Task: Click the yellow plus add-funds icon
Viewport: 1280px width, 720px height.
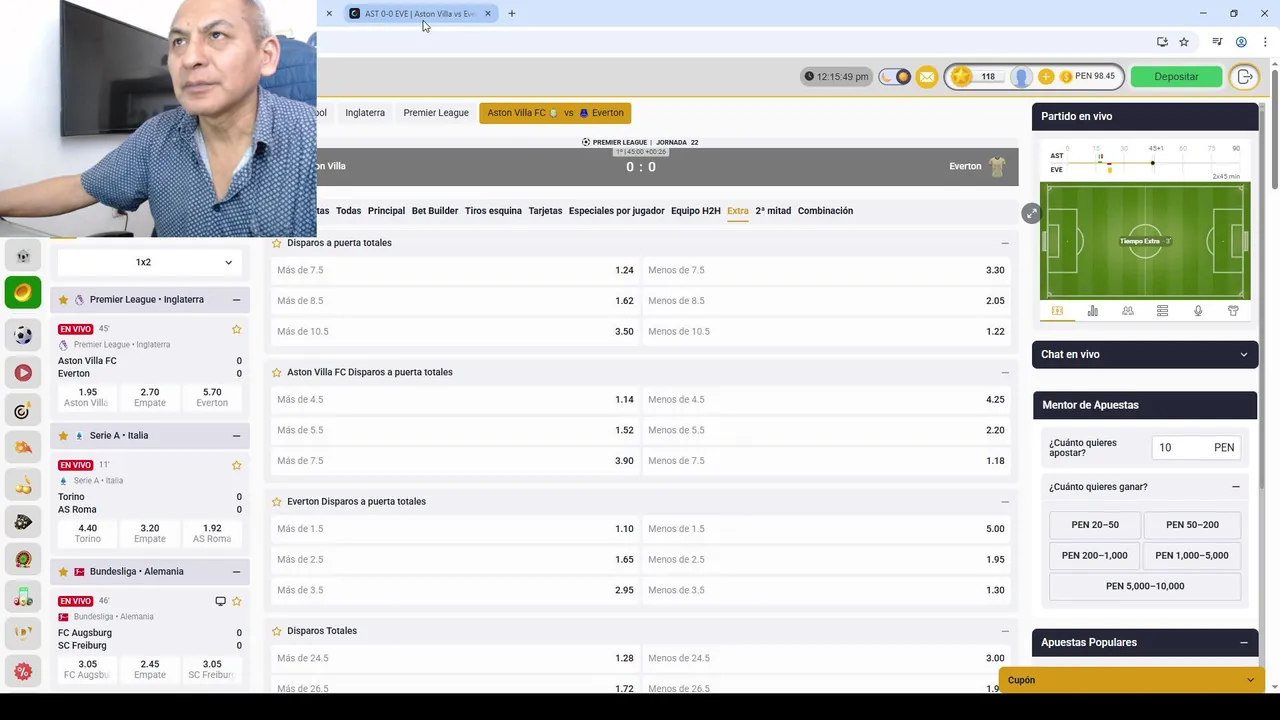Action: coord(1046,77)
